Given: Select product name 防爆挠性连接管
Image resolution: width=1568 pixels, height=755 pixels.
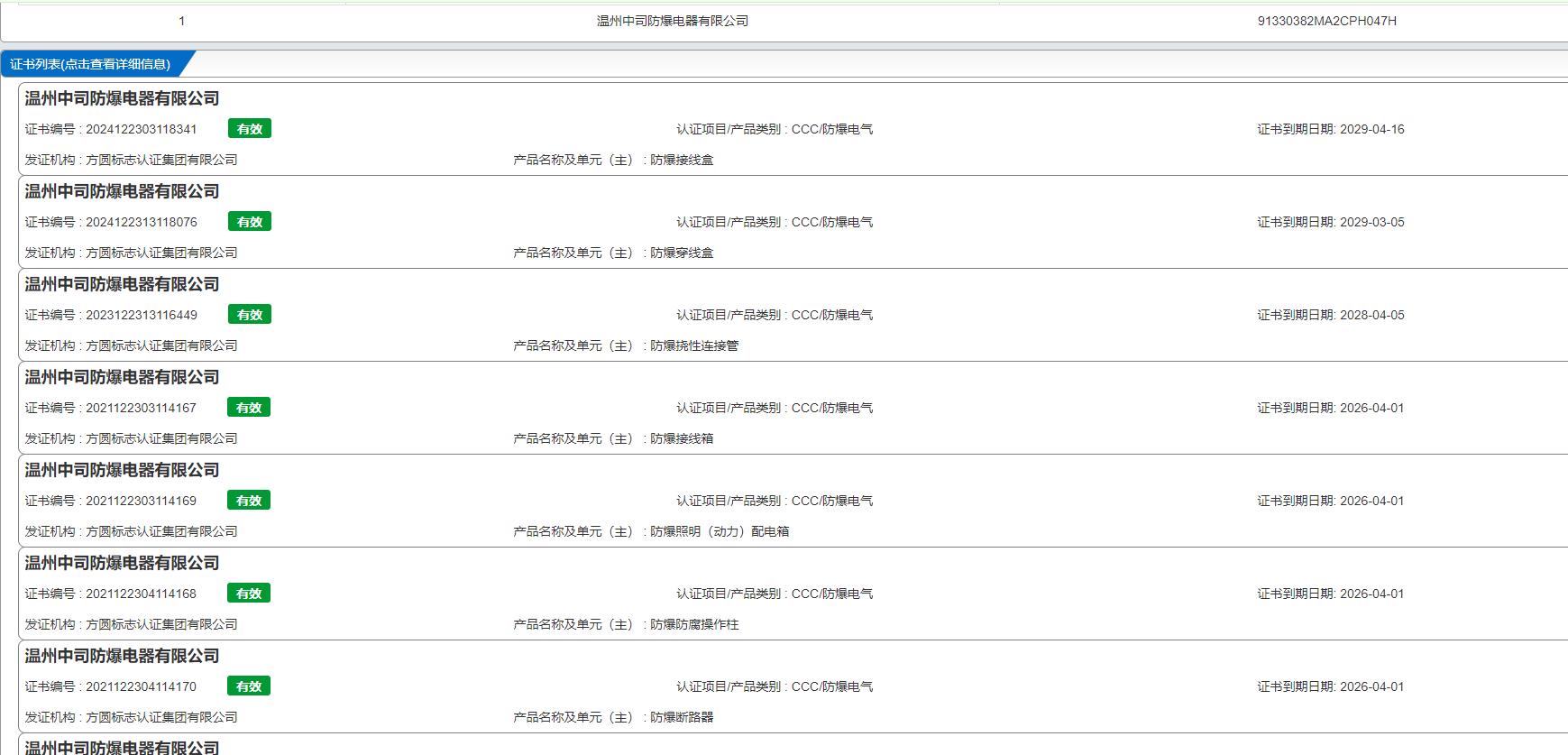Looking at the screenshot, I should tap(694, 345).
